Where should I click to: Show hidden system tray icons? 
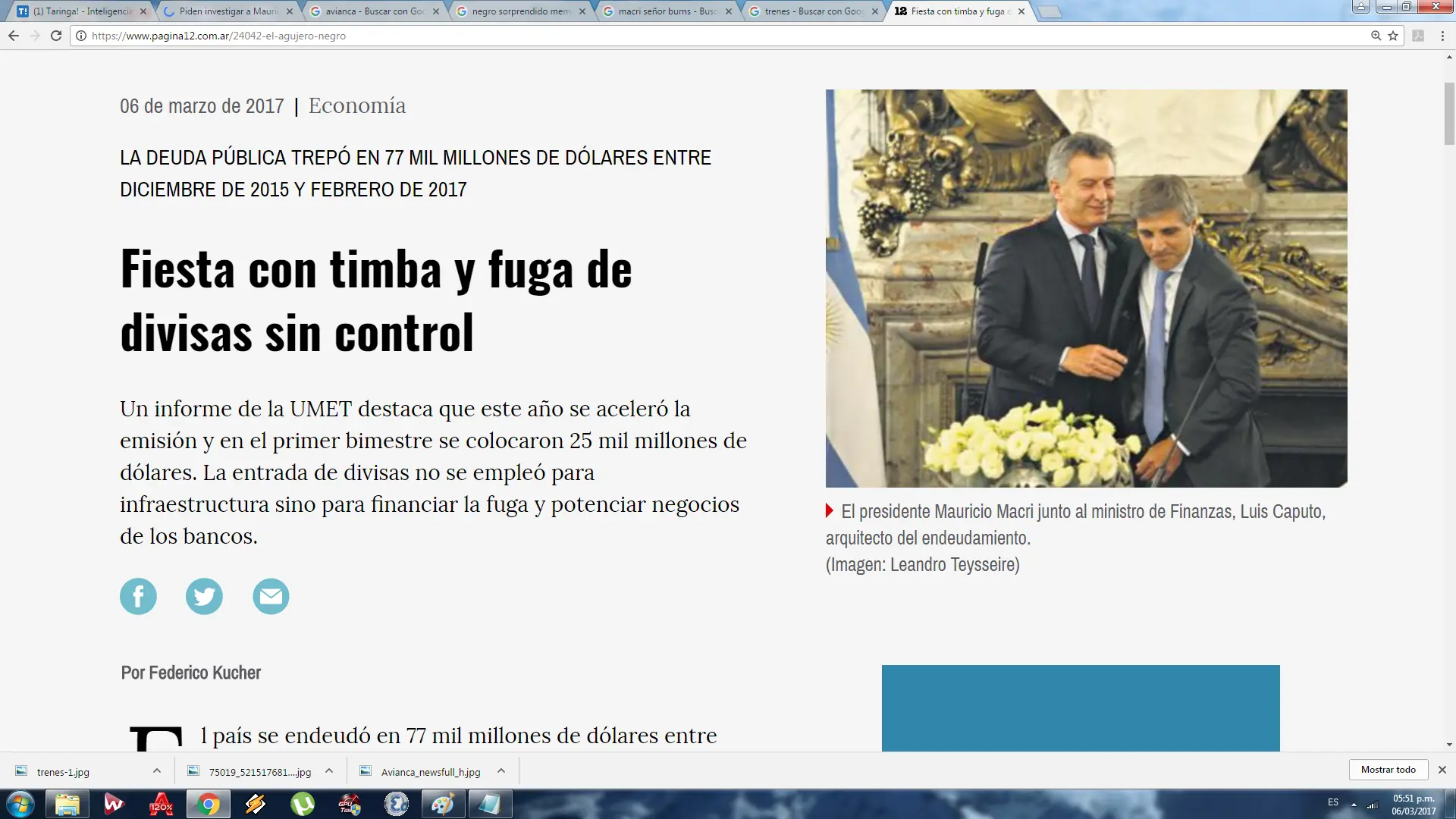pyautogui.click(x=1354, y=804)
